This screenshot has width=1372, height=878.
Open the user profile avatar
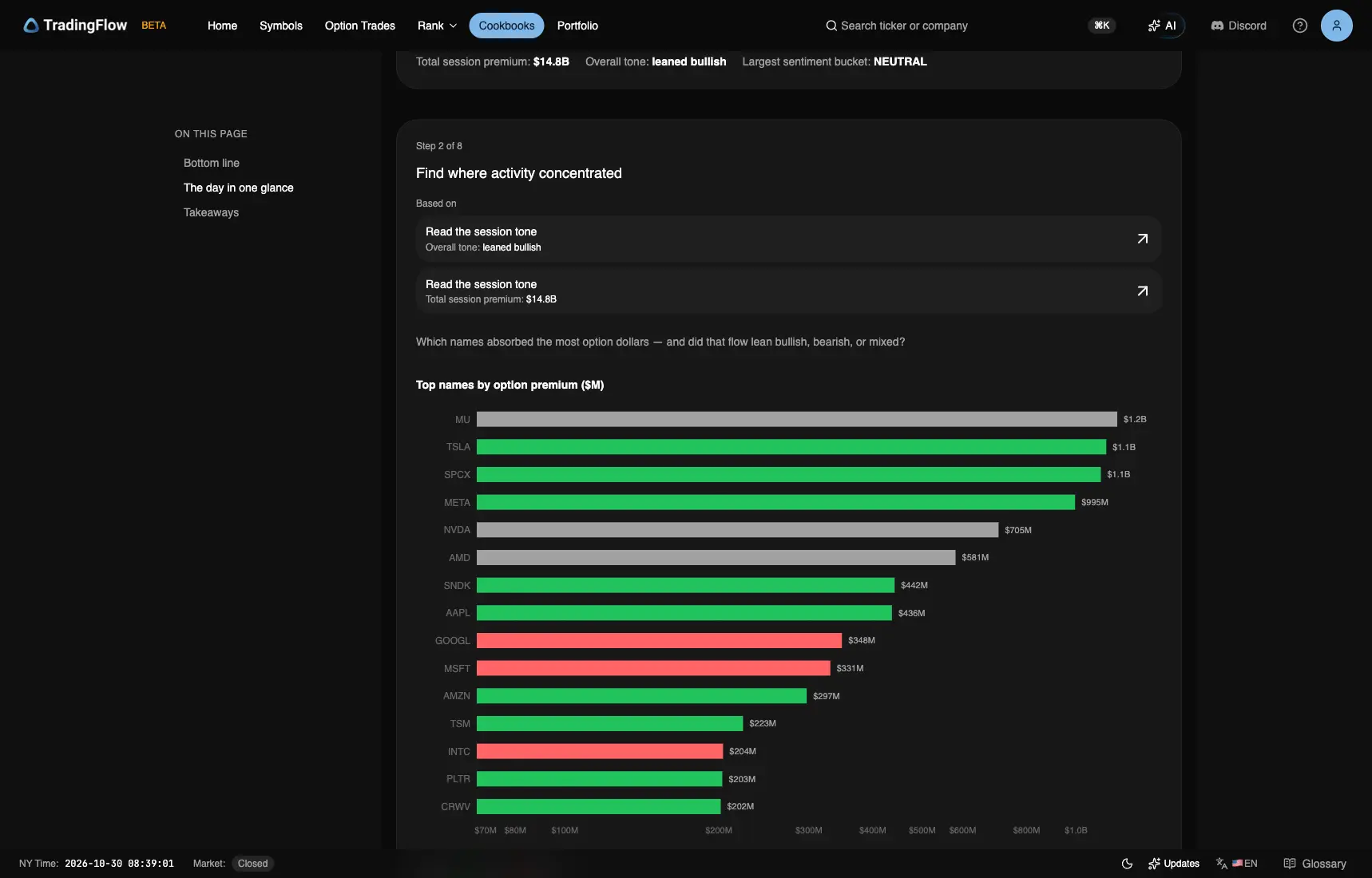[x=1337, y=26]
